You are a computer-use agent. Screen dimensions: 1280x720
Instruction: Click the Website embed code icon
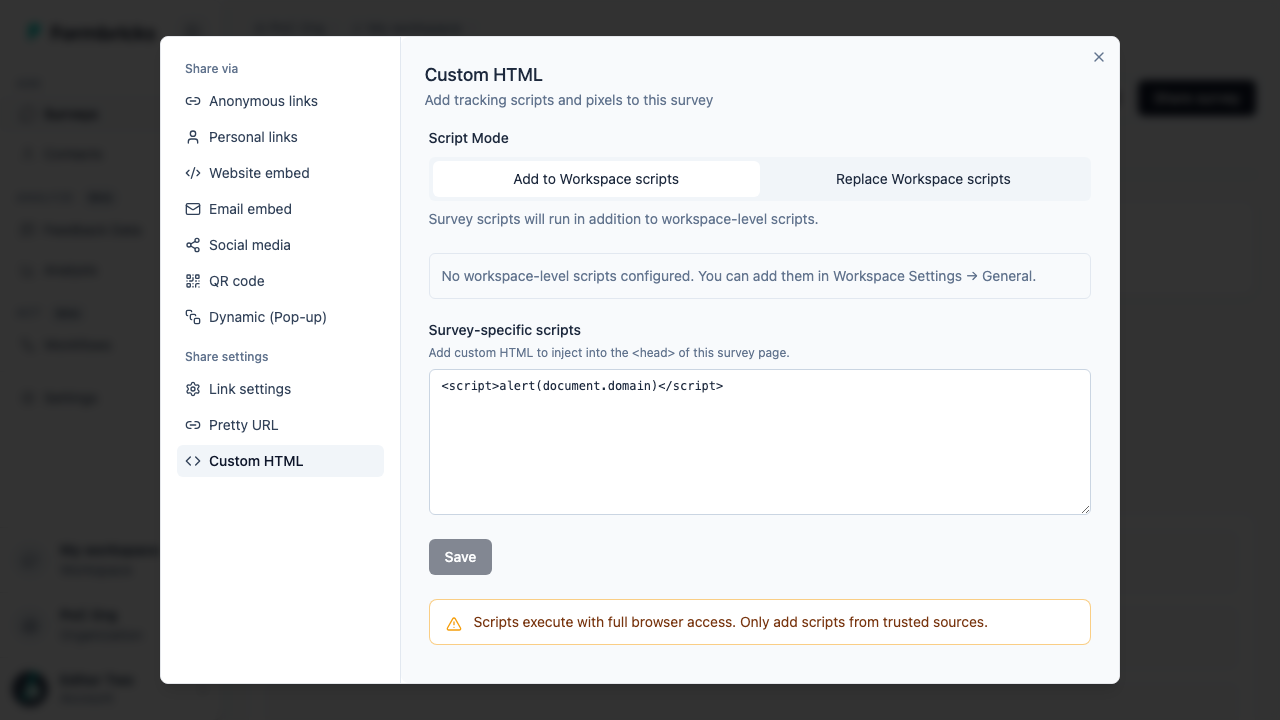(193, 173)
